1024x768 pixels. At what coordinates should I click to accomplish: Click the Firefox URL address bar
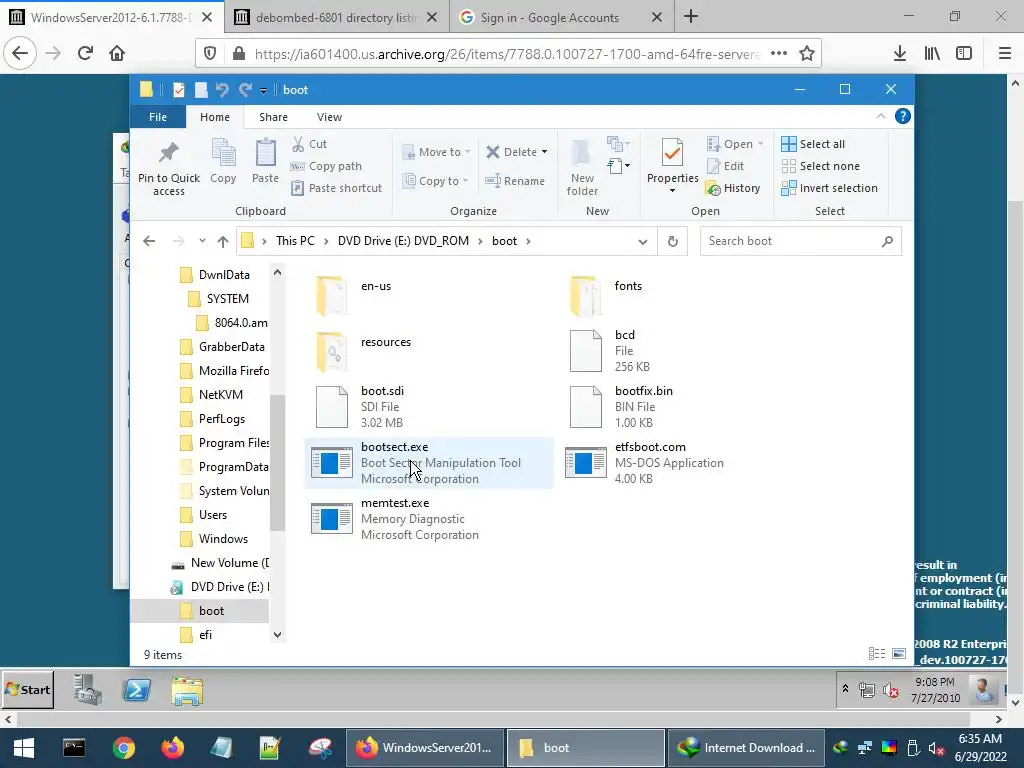pos(506,54)
